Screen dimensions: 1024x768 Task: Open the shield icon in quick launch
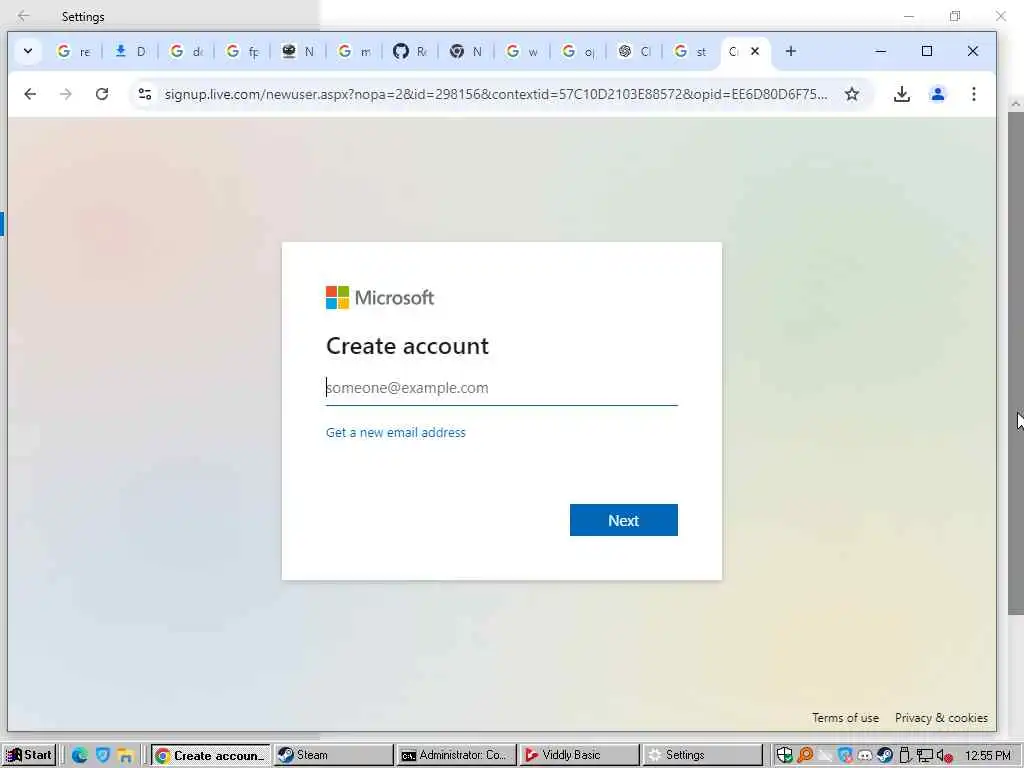click(103, 756)
